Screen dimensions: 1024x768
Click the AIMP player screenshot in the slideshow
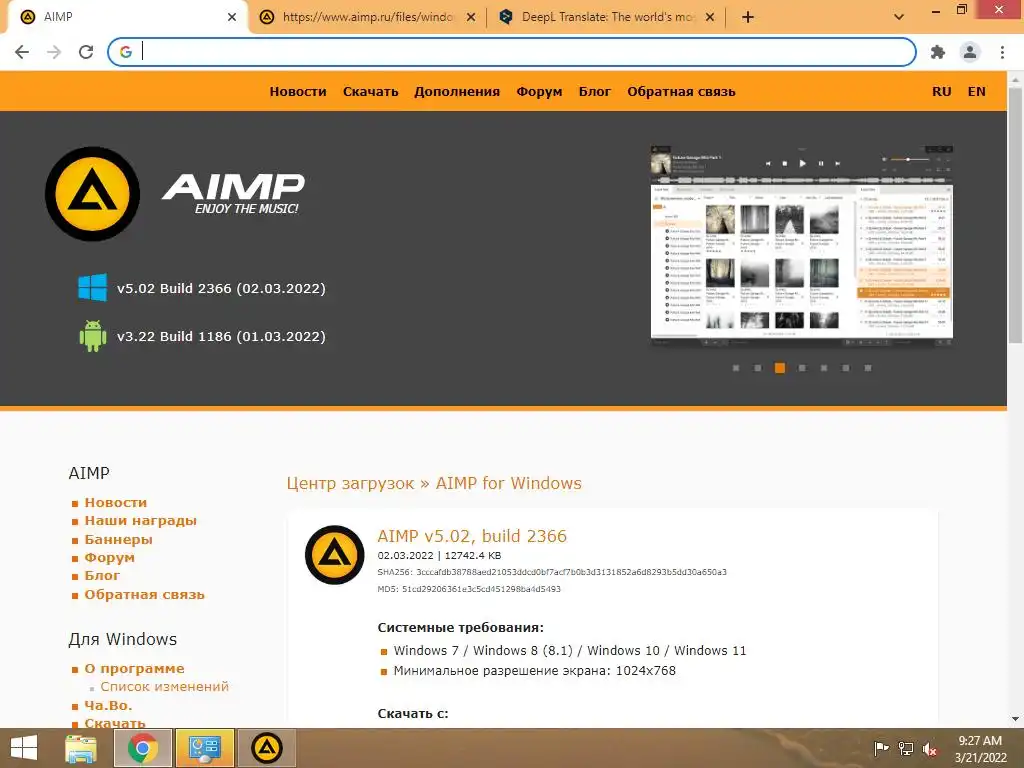801,246
